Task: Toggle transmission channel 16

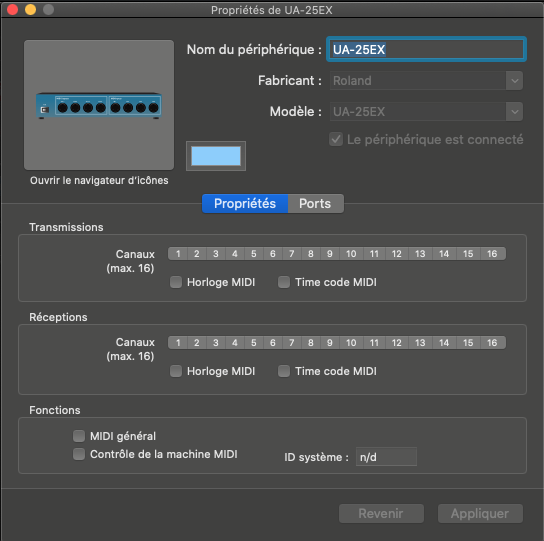Action: [x=492, y=254]
